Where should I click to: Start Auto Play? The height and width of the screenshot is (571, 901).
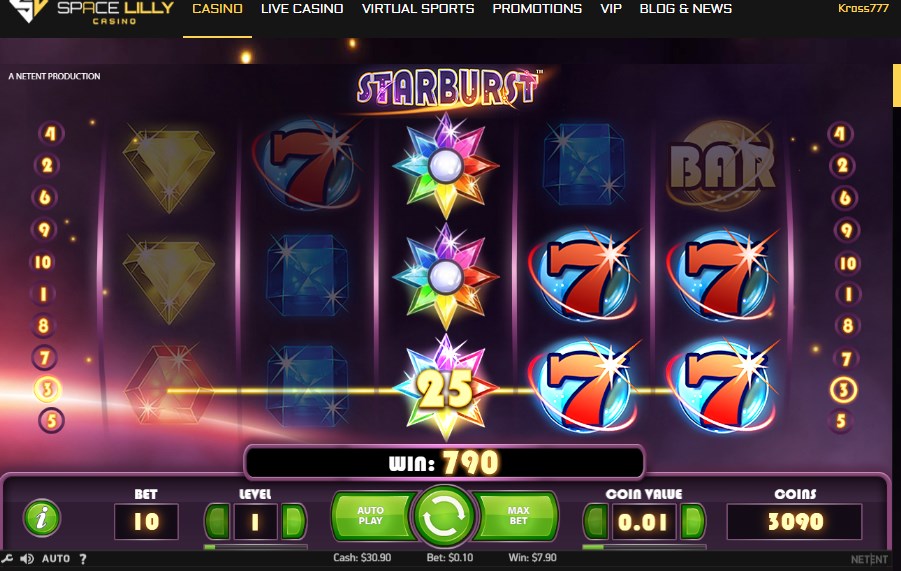[x=371, y=516]
